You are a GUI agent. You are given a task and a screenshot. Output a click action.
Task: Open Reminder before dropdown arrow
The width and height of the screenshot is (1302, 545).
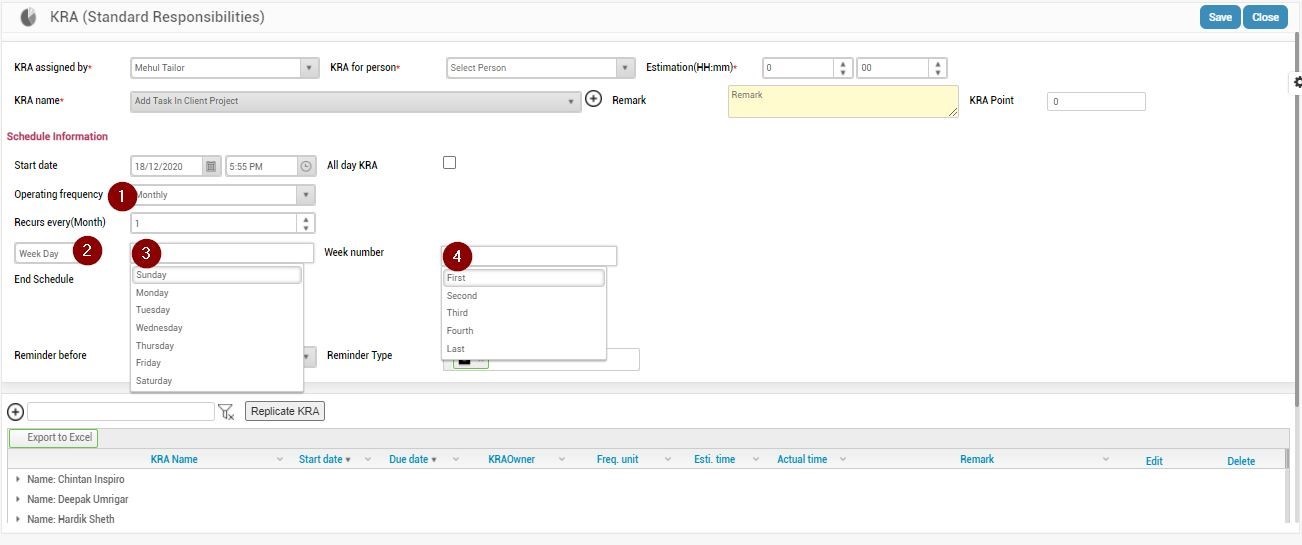click(x=309, y=357)
